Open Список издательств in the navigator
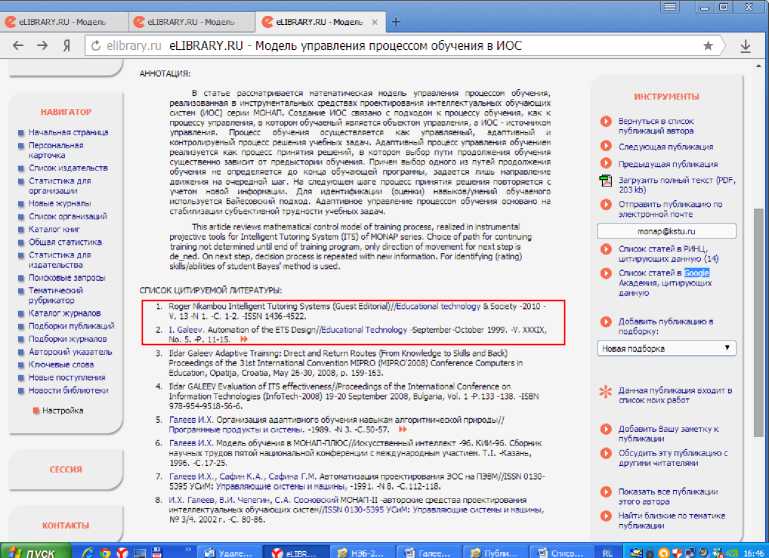 [x=68, y=168]
